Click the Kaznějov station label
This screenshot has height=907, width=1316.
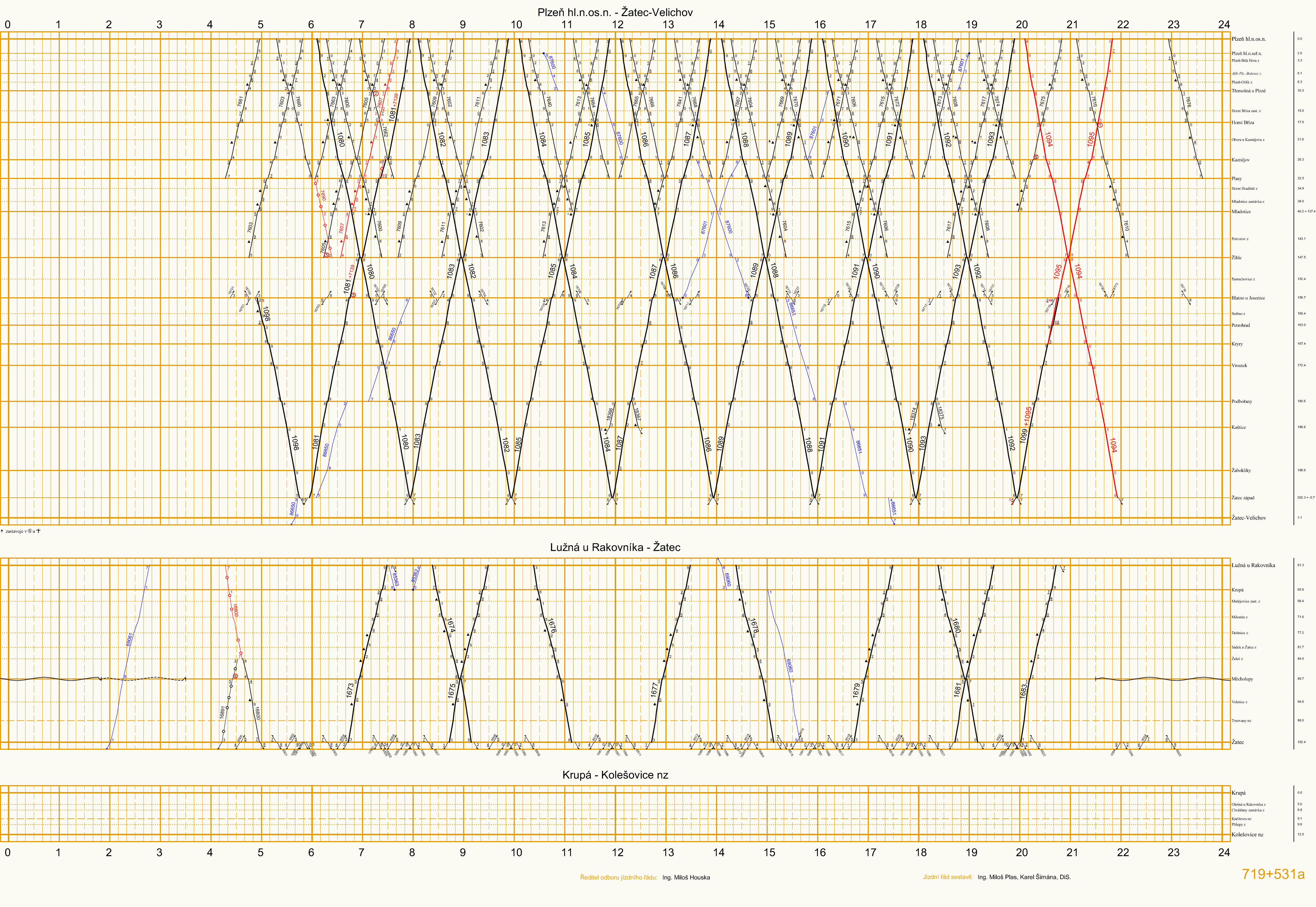1241,160
